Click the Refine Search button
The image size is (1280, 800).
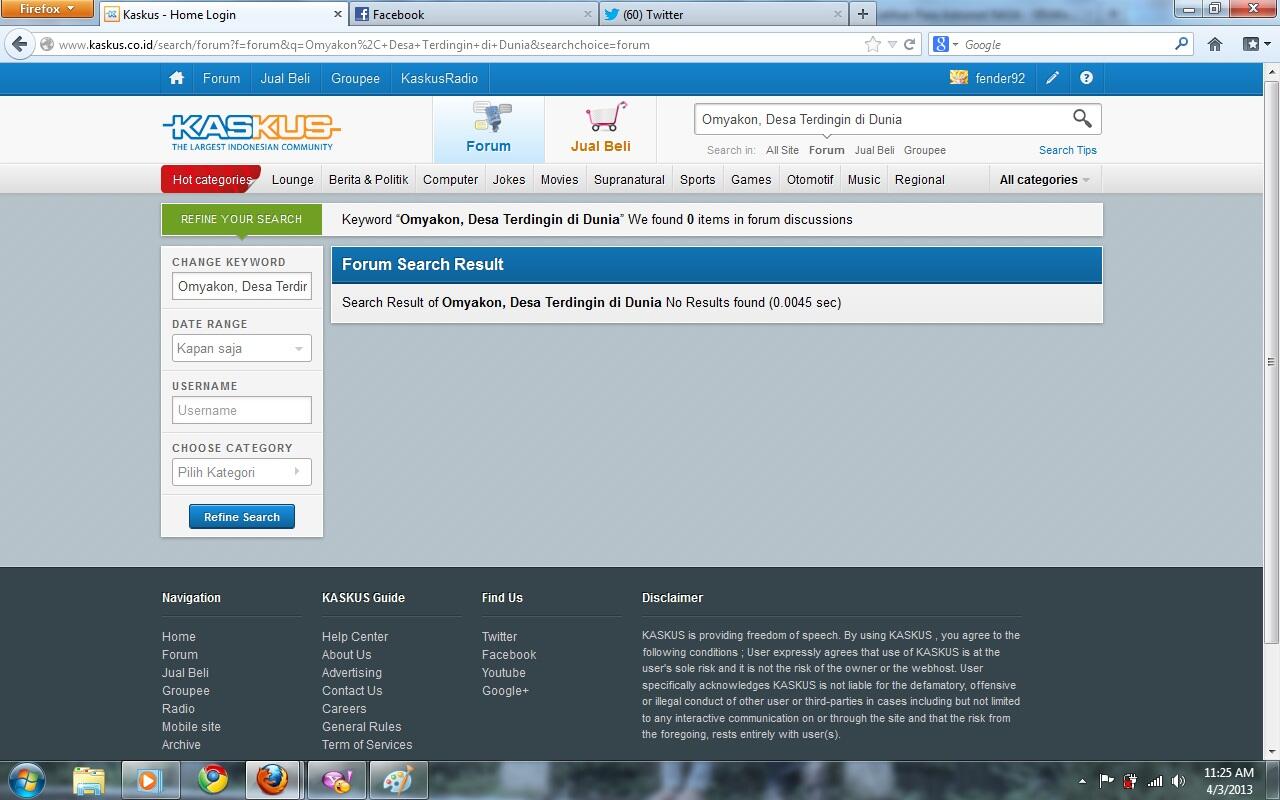tap(242, 517)
